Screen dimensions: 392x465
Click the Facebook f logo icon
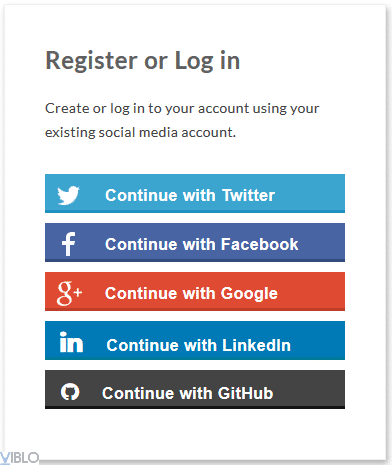pyautogui.click(x=69, y=244)
